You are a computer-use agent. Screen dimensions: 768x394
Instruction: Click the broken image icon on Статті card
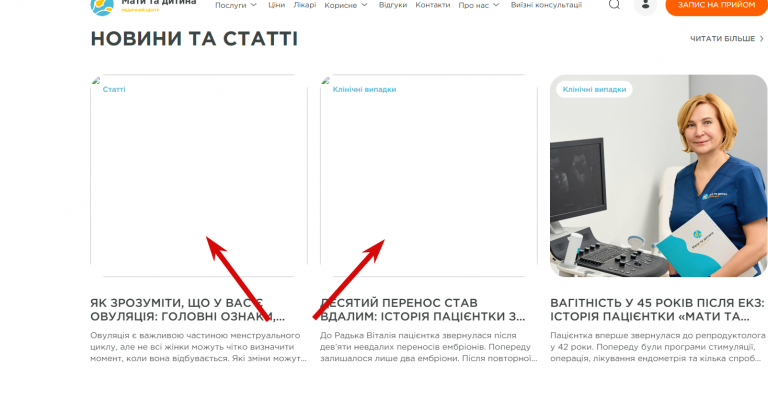96,81
